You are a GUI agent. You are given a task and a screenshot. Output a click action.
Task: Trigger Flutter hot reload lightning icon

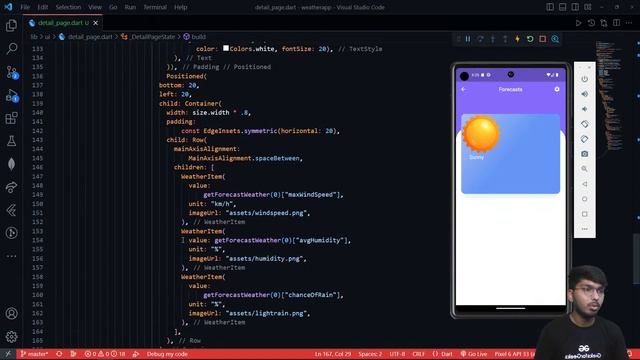coord(518,39)
